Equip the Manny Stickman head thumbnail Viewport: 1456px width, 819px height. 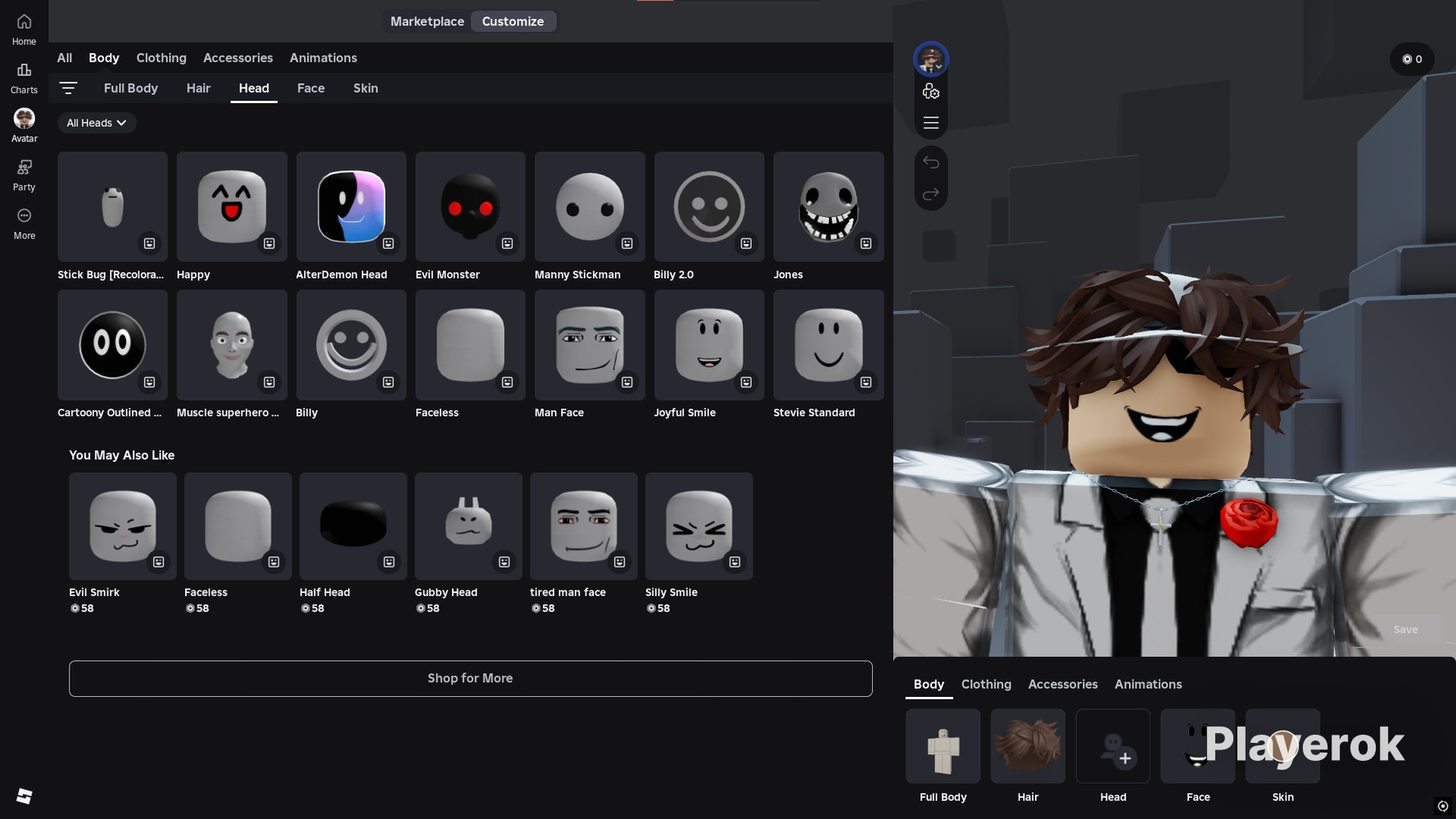[590, 206]
